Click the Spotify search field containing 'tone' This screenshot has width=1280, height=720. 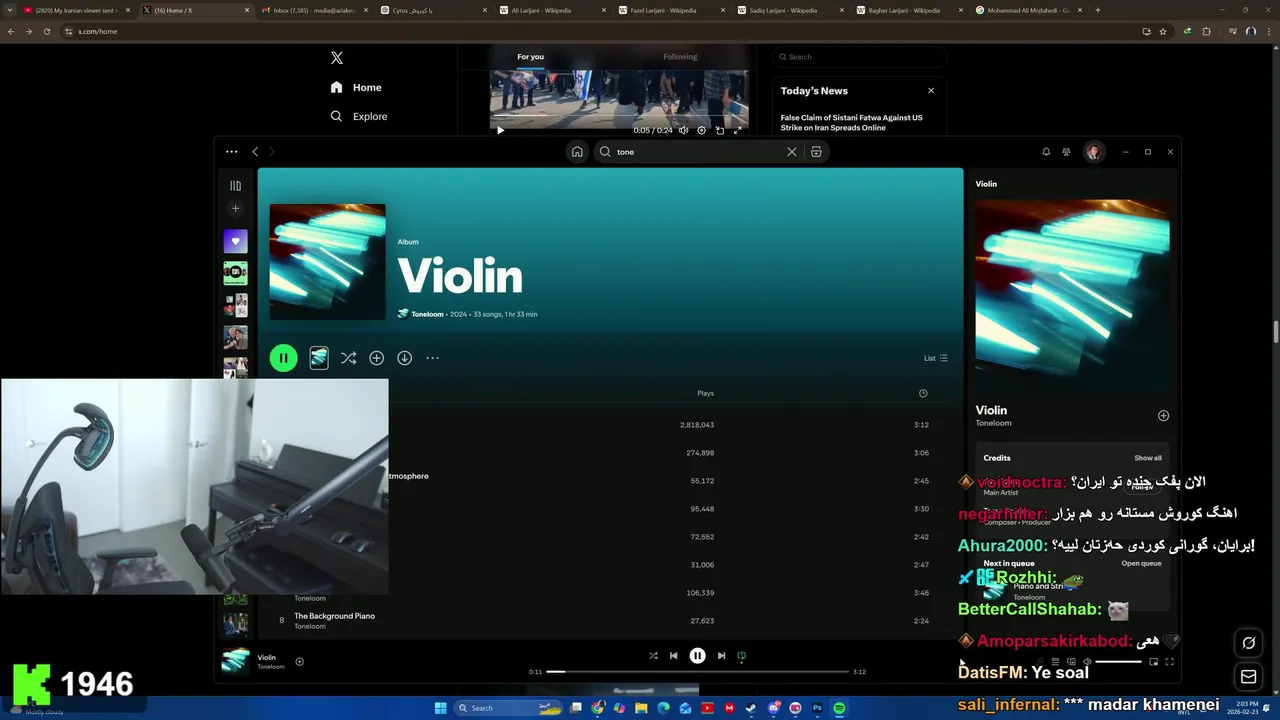(x=698, y=152)
